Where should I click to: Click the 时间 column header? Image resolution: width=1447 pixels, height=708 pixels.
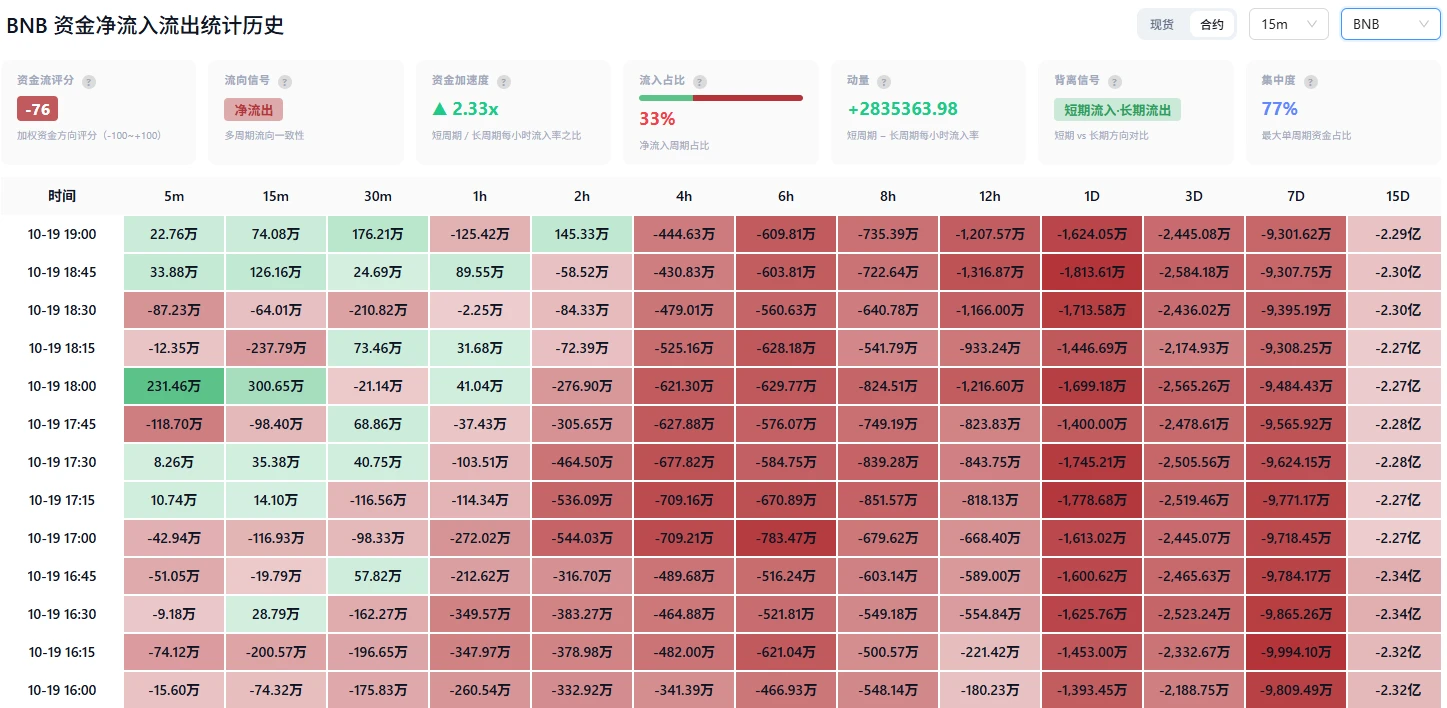[x=62, y=196]
